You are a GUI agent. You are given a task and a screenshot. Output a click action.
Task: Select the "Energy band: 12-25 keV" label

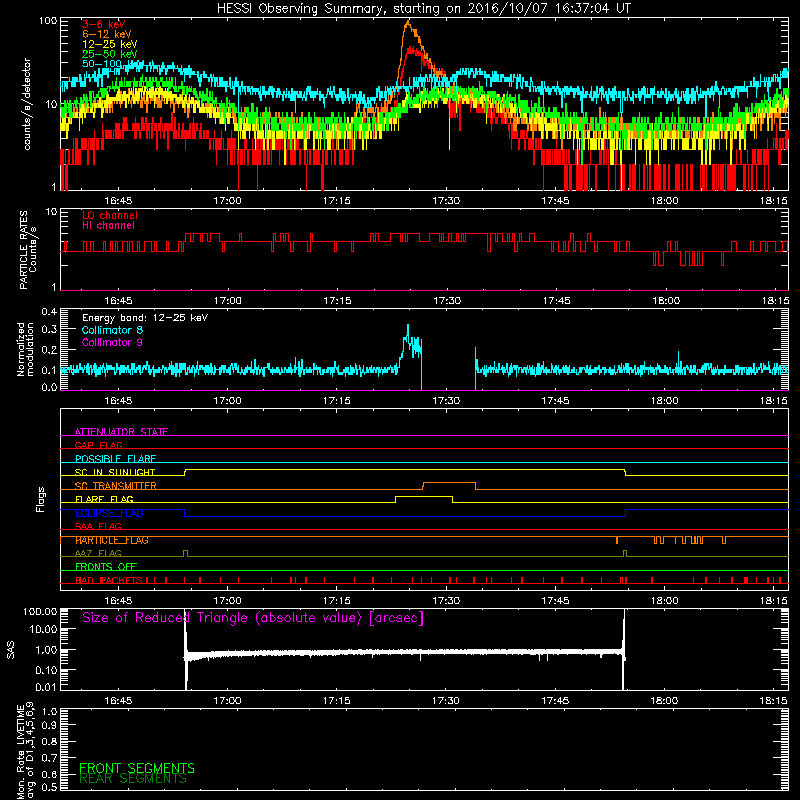click(145, 318)
